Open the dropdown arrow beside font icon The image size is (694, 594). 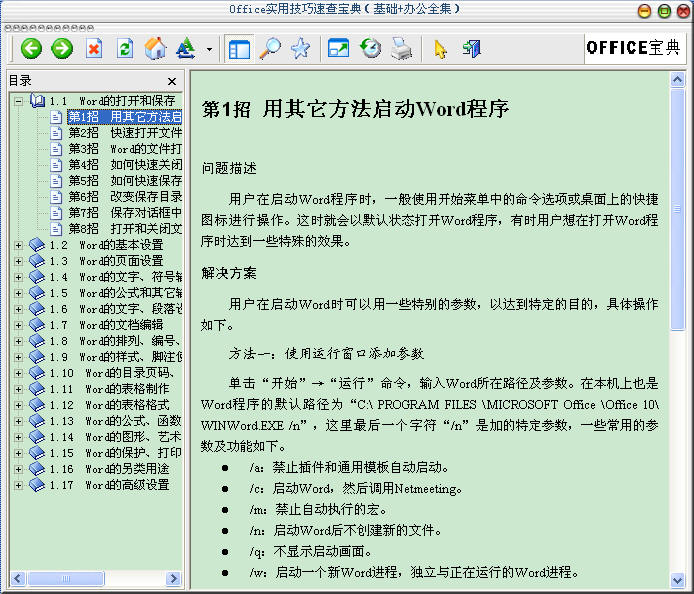tap(209, 49)
